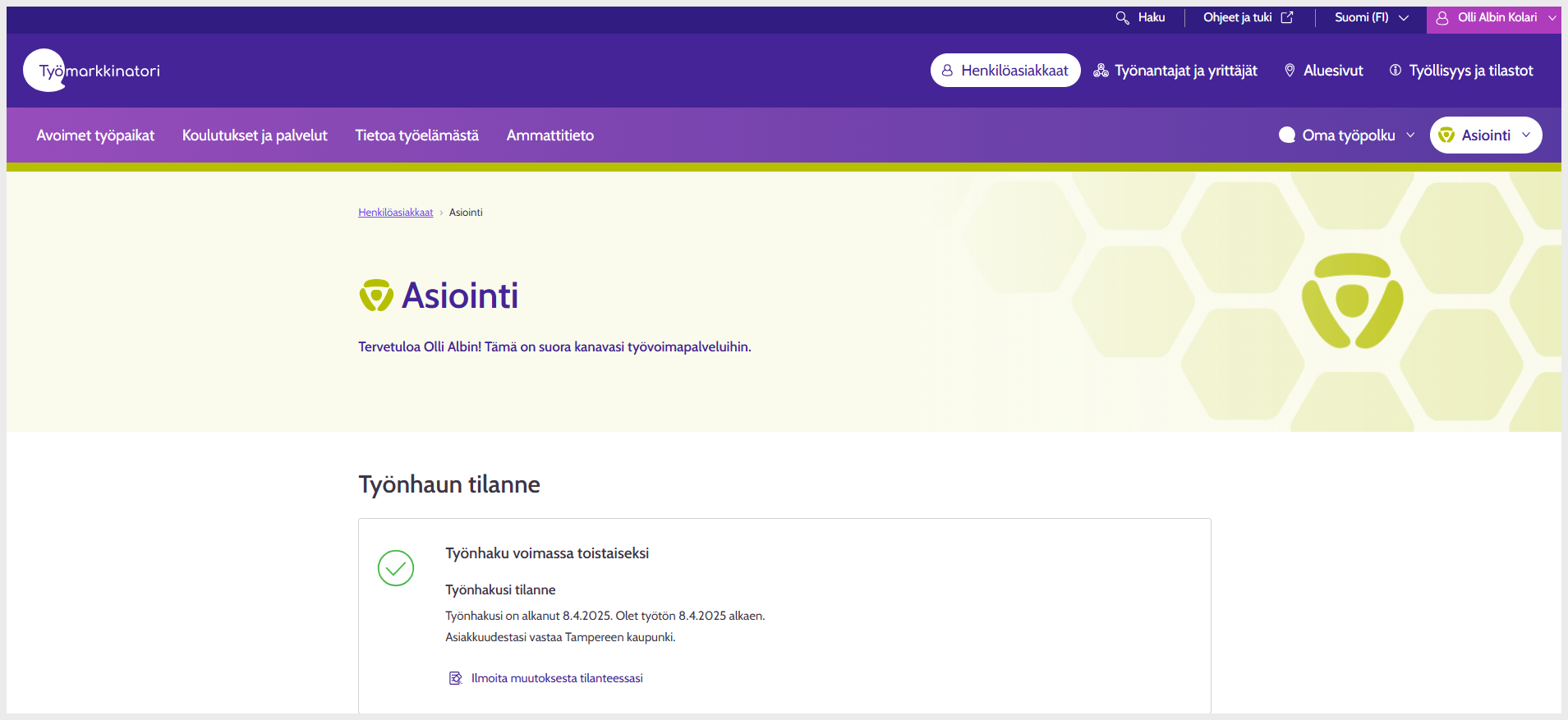Click the info icon beside Työllisyys ja tilastot
This screenshot has width=1568, height=720.
tap(1396, 70)
